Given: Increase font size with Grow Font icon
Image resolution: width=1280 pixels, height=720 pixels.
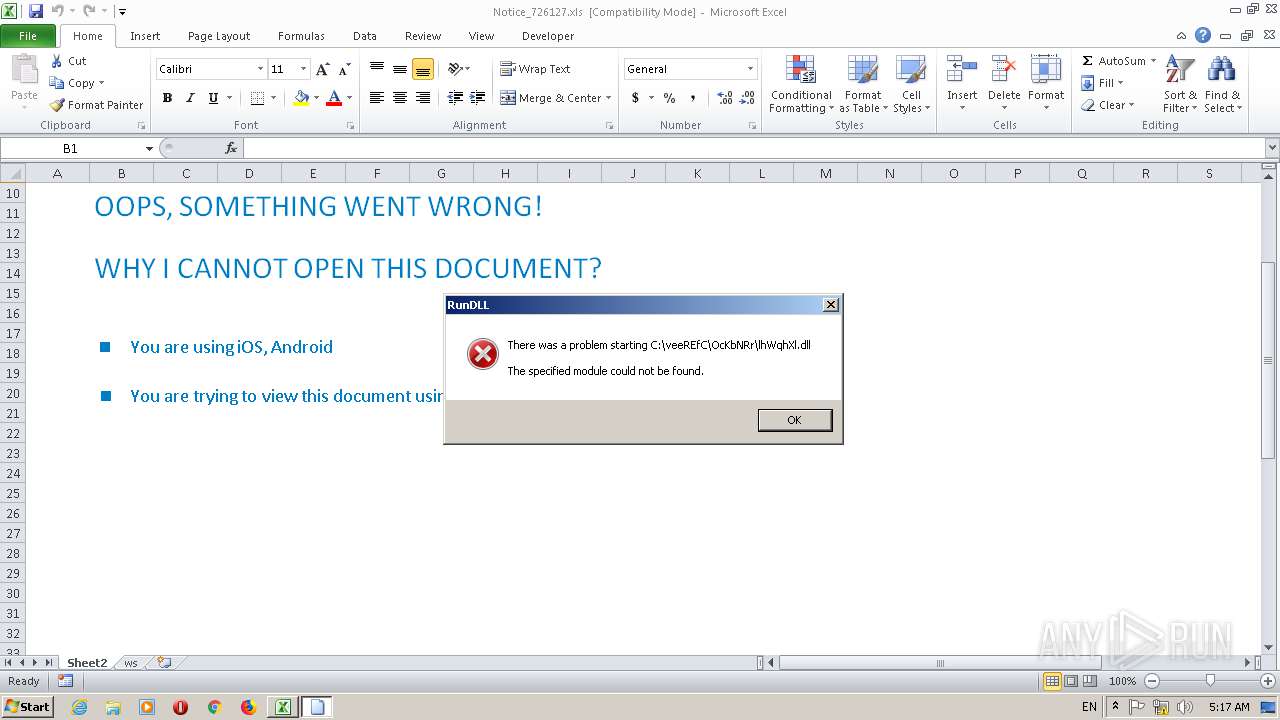Looking at the screenshot, I should coord(322,69).
